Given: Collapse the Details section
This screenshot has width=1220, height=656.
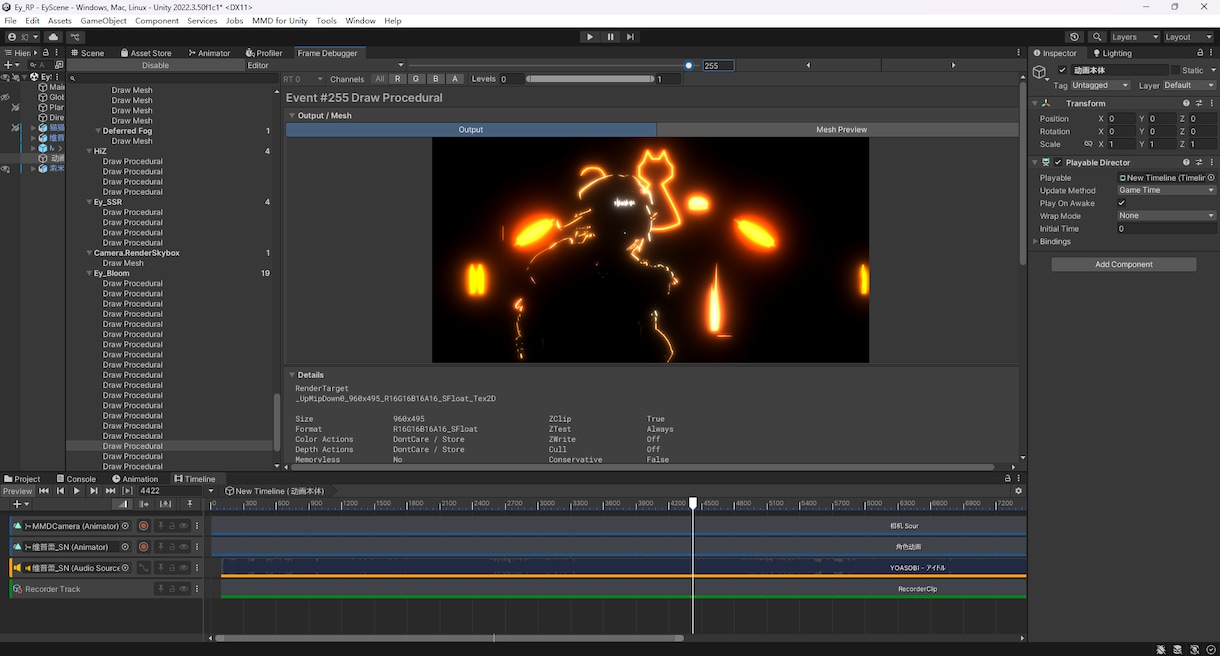Looking at the screenshot, I should pos(292,375).
